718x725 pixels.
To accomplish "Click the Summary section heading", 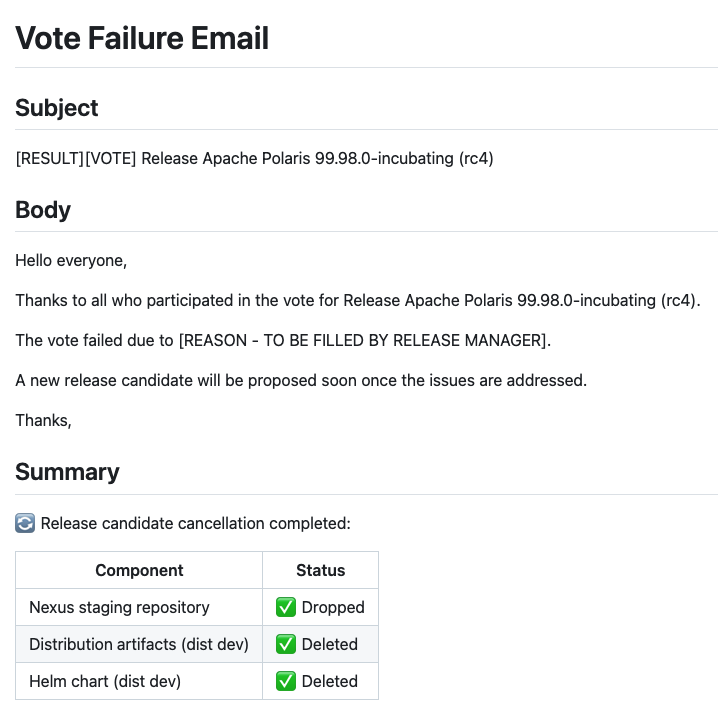I will (x=67, y=472).
